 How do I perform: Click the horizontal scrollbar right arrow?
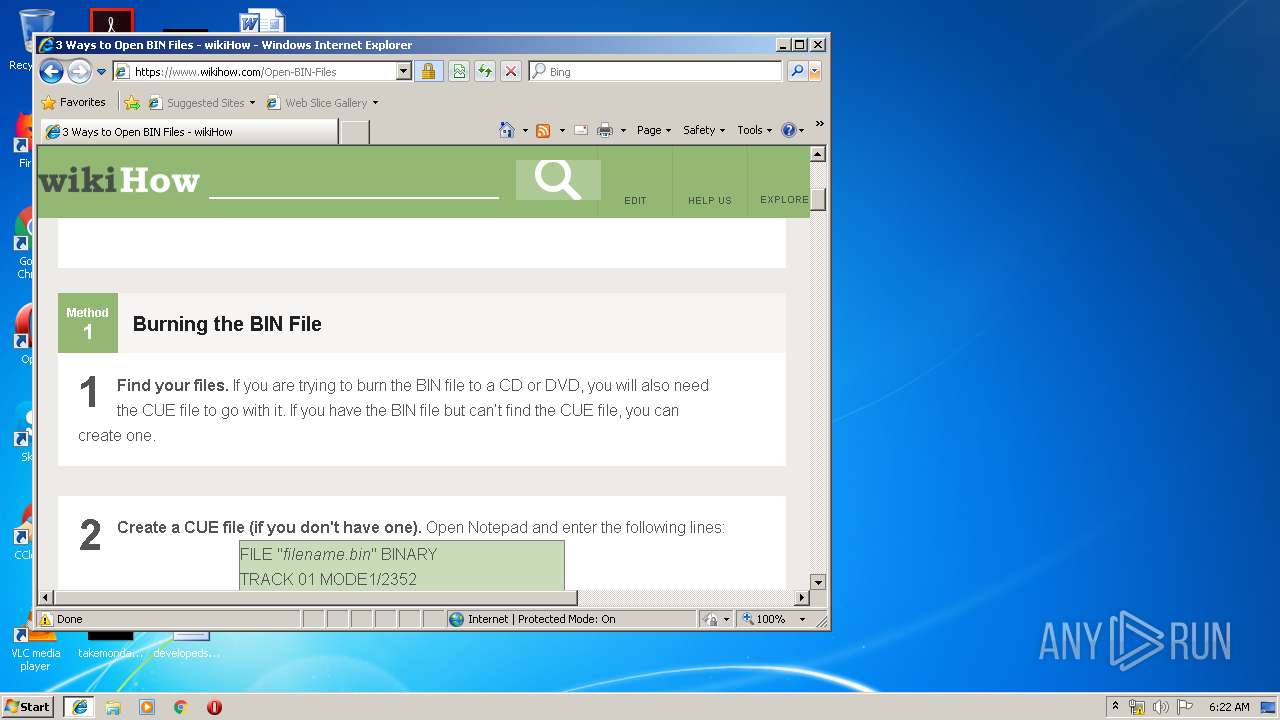(801, 597)
